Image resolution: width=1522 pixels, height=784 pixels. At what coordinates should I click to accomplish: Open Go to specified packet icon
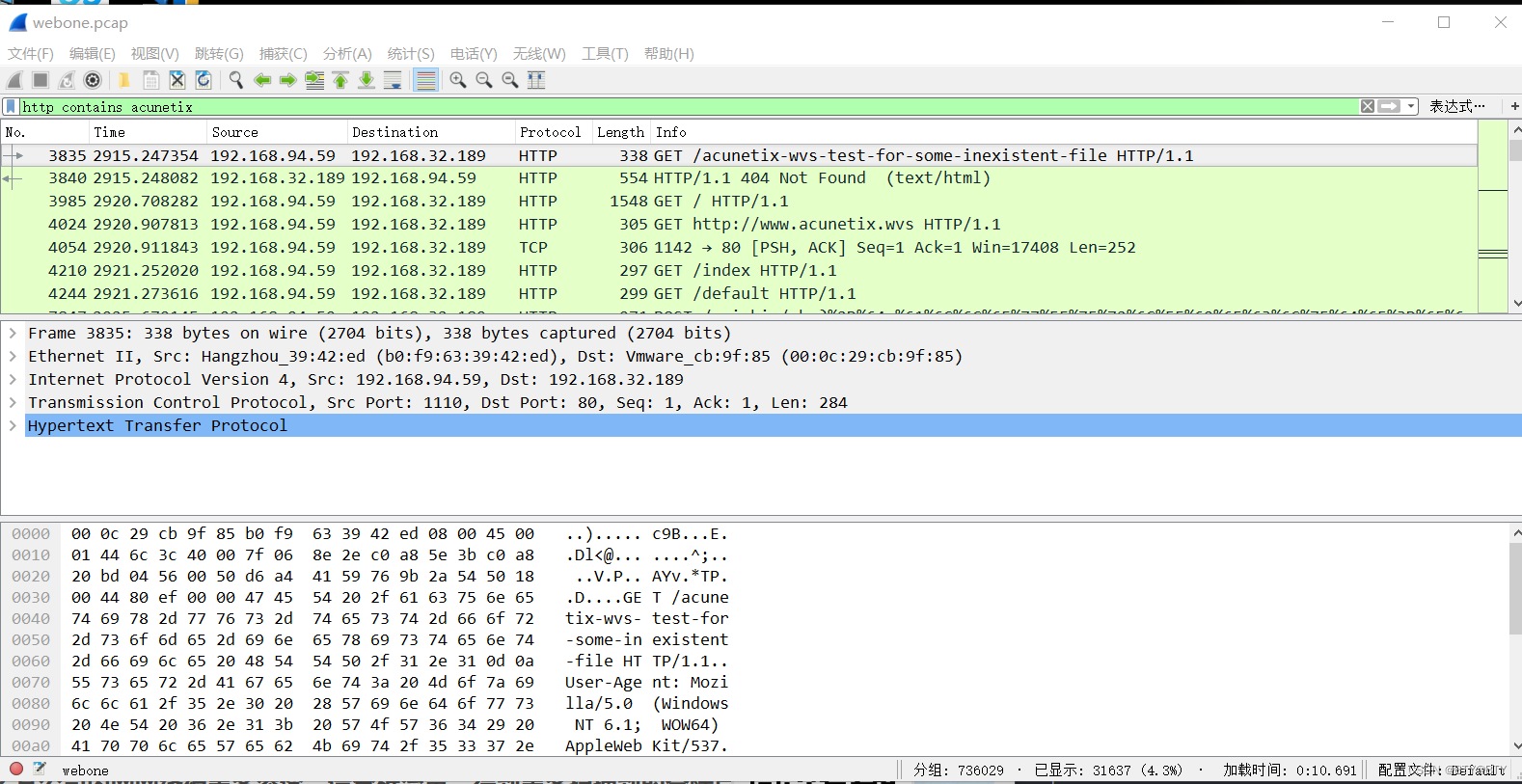[314, 80]
